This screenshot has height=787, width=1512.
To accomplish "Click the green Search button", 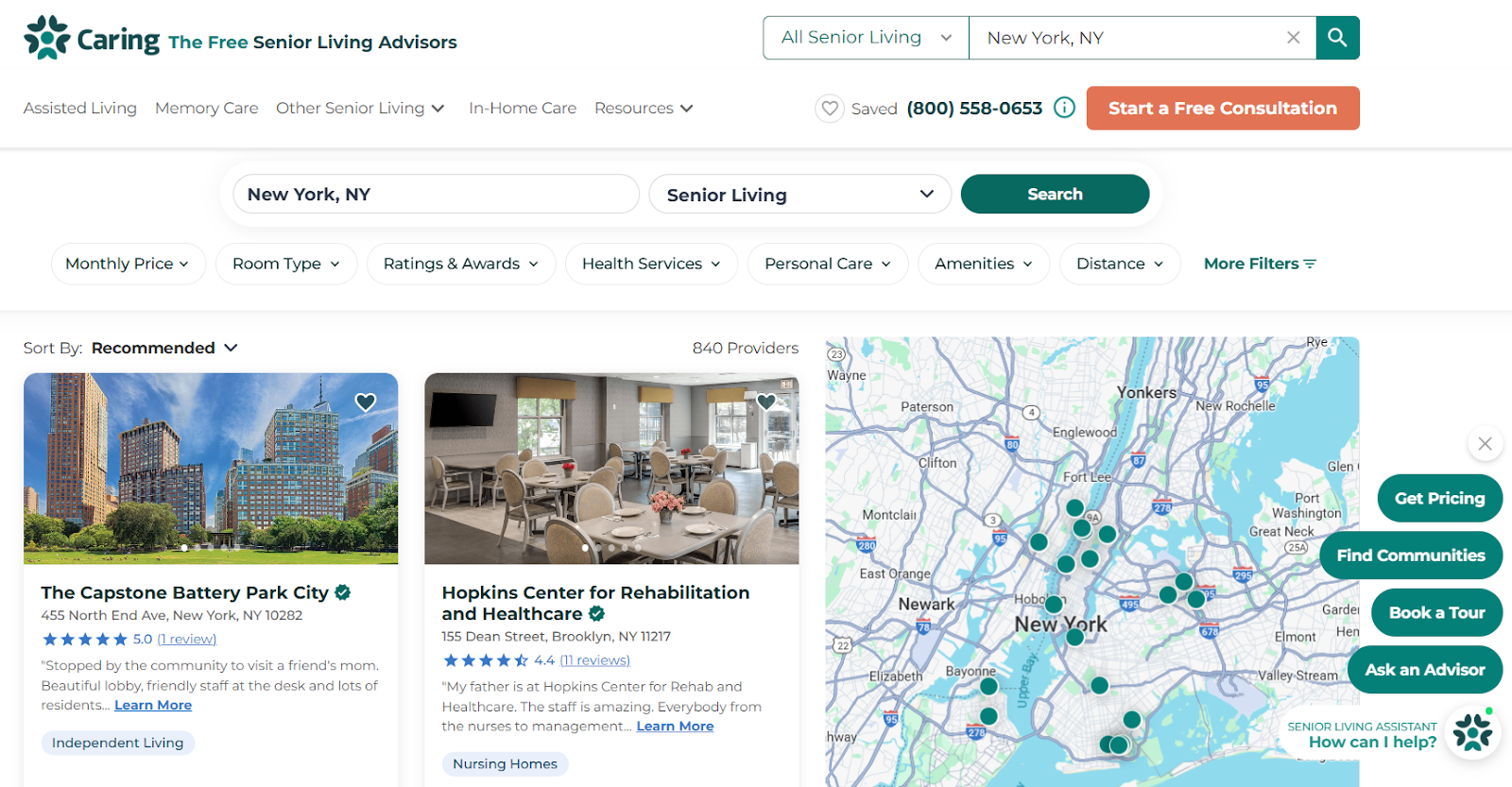I will coord(1055,194).
